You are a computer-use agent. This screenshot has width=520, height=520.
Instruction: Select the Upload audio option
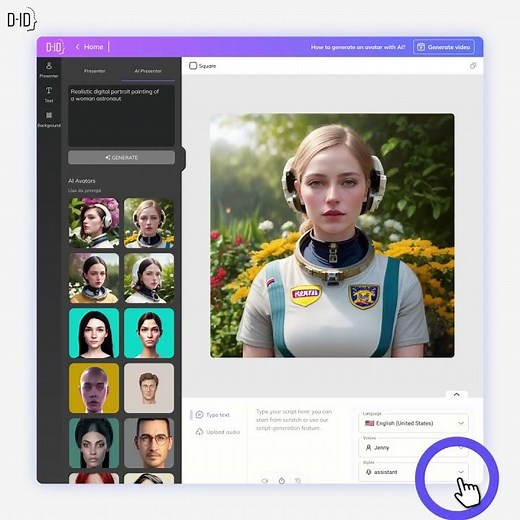click(218, 432)
